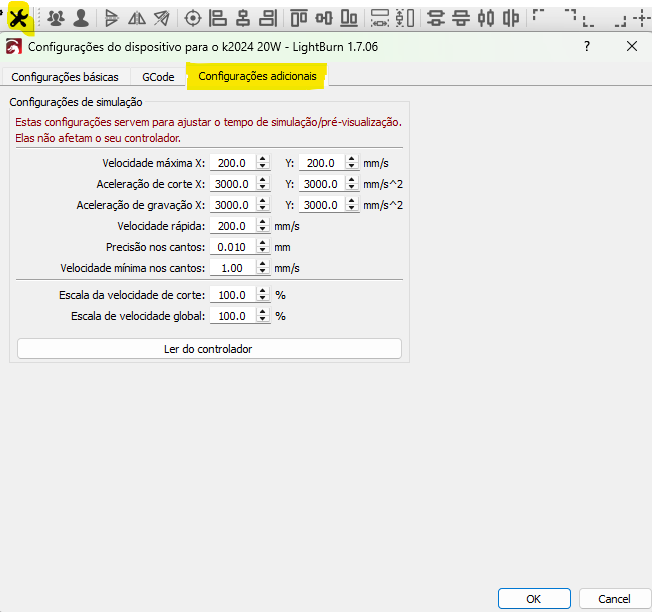Click the Group objects icon

[x=56, y=17]
